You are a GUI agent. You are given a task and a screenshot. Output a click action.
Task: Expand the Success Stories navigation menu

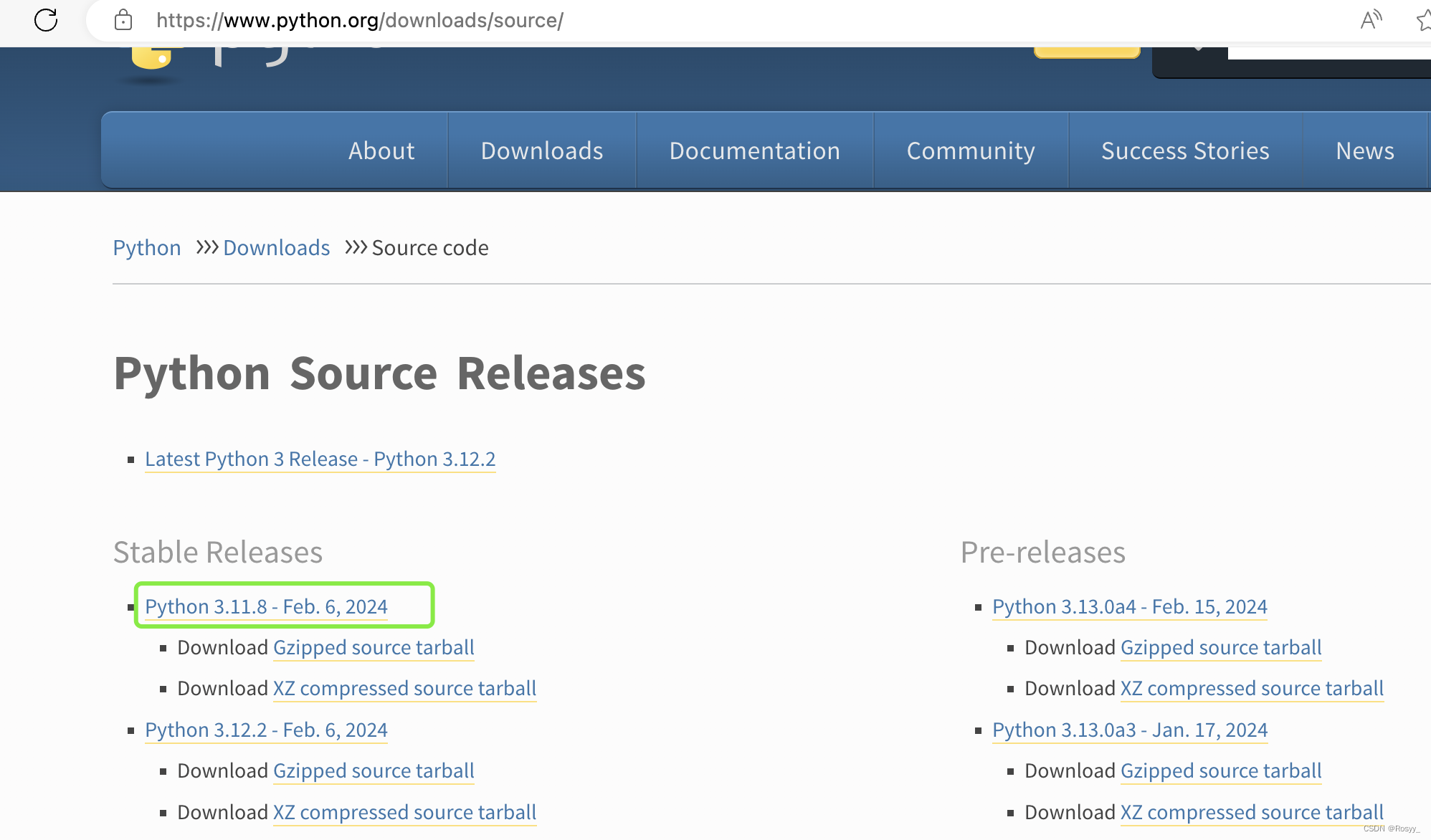(x=1185, y=151)
